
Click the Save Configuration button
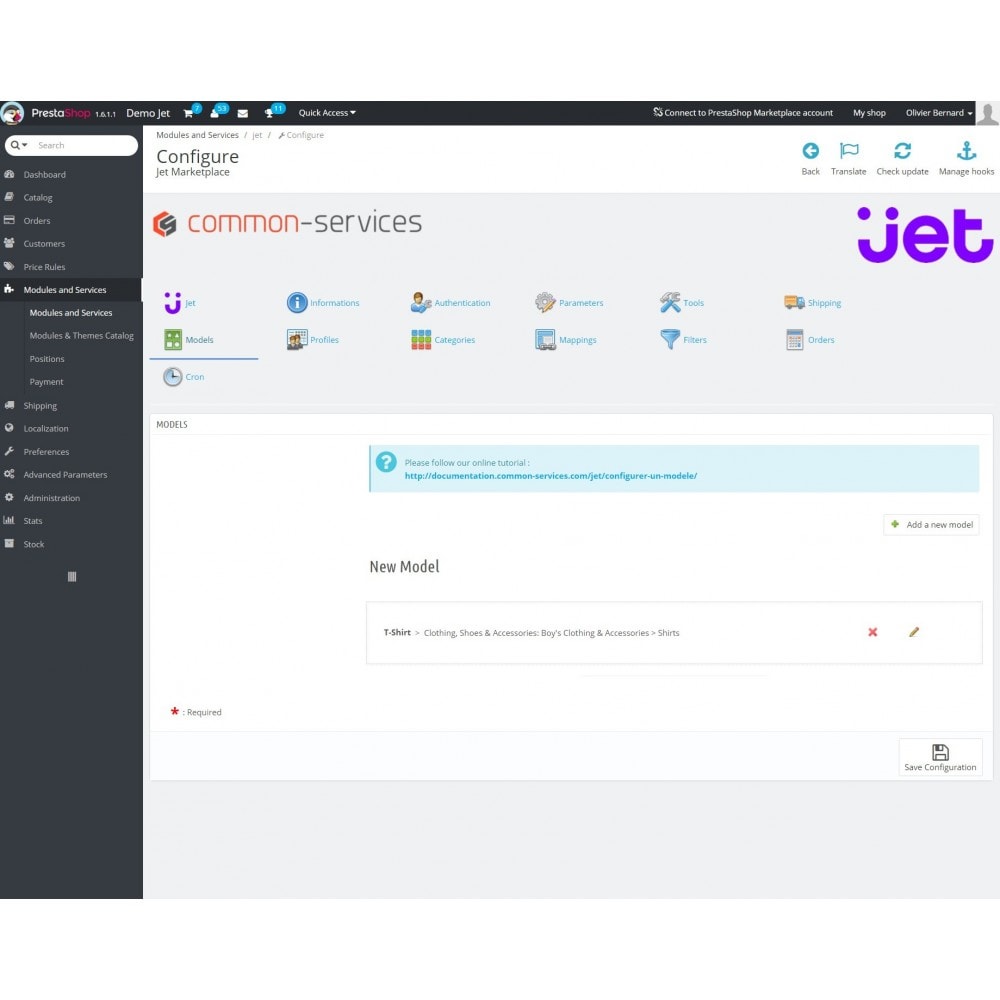pos(940,757)
